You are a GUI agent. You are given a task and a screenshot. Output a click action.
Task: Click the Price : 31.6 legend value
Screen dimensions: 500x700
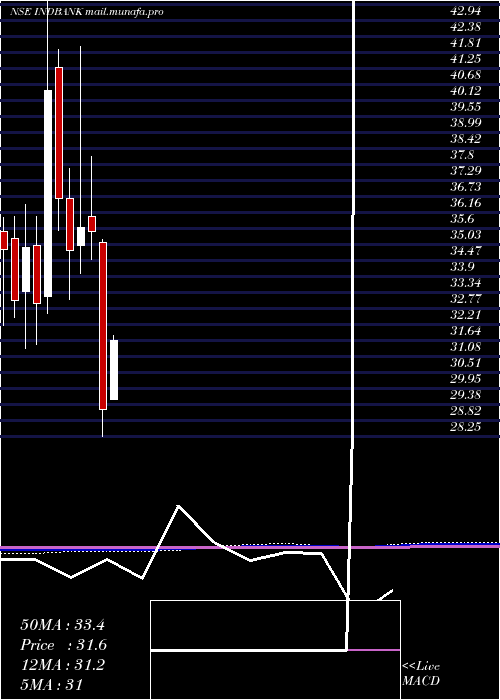(x=63, y=645)
